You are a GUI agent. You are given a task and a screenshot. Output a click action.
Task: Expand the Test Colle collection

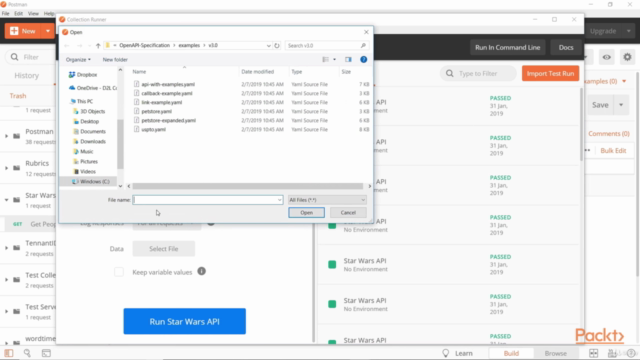point(7,280)
